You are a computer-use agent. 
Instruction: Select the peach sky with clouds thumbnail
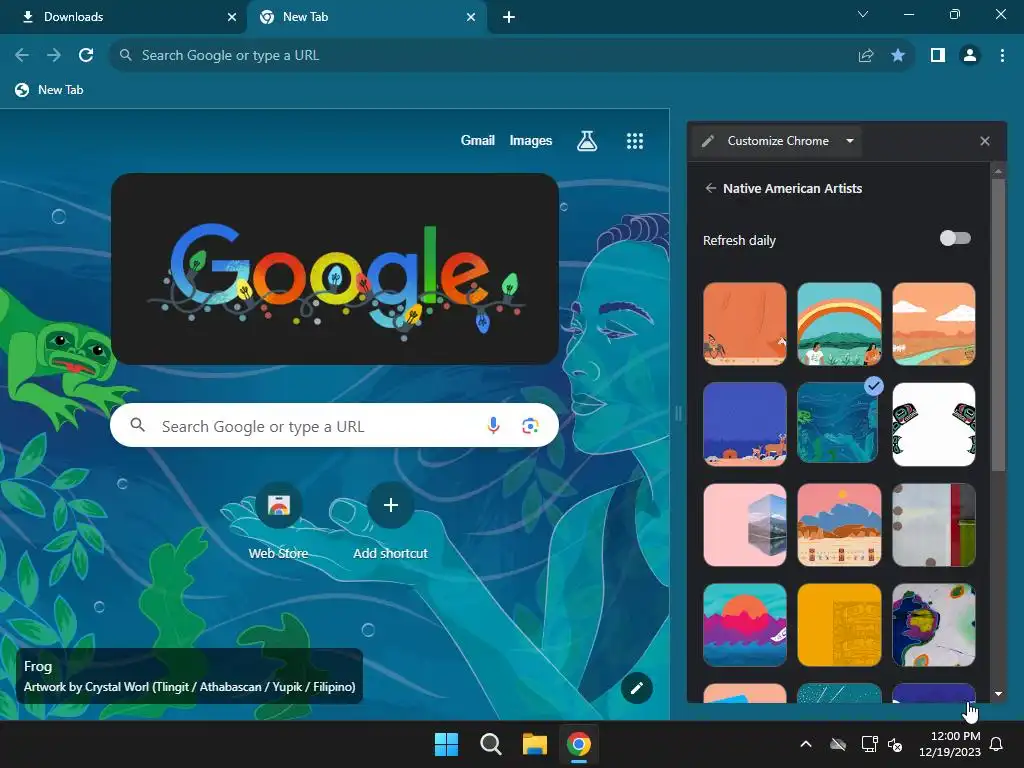(x=934, y=324)
